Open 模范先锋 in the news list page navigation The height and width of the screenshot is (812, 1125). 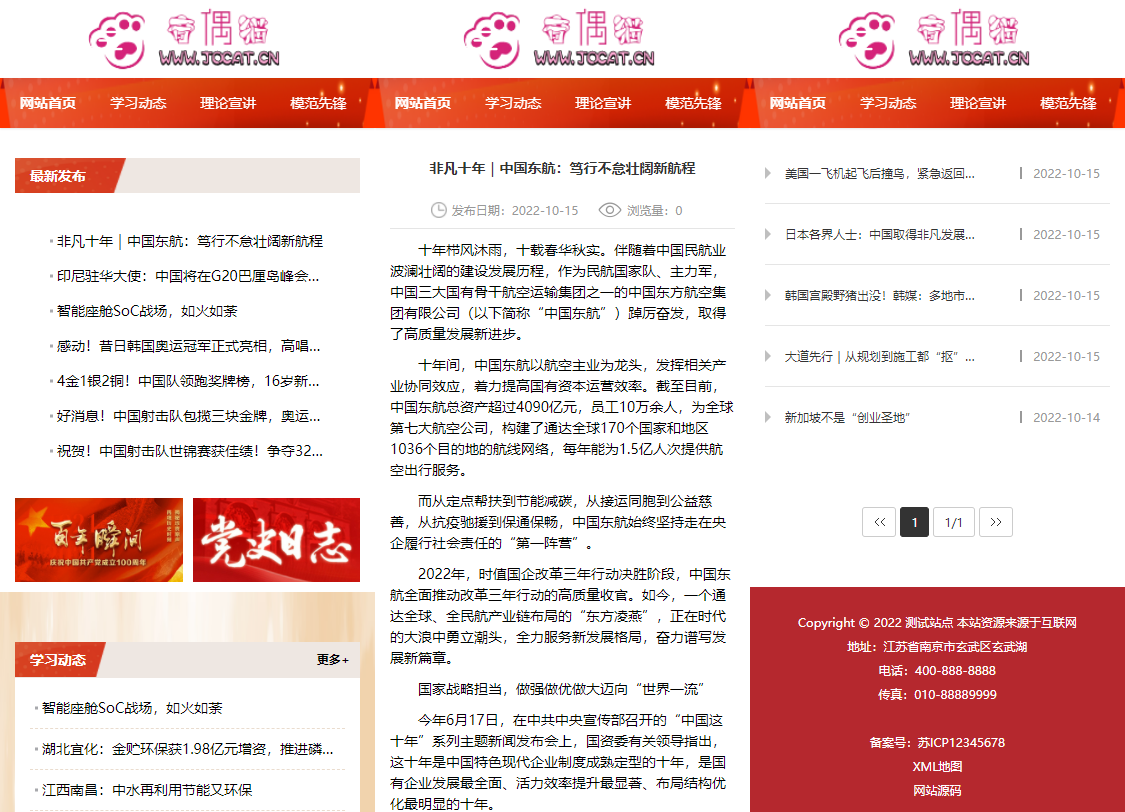coord(1068,103)
